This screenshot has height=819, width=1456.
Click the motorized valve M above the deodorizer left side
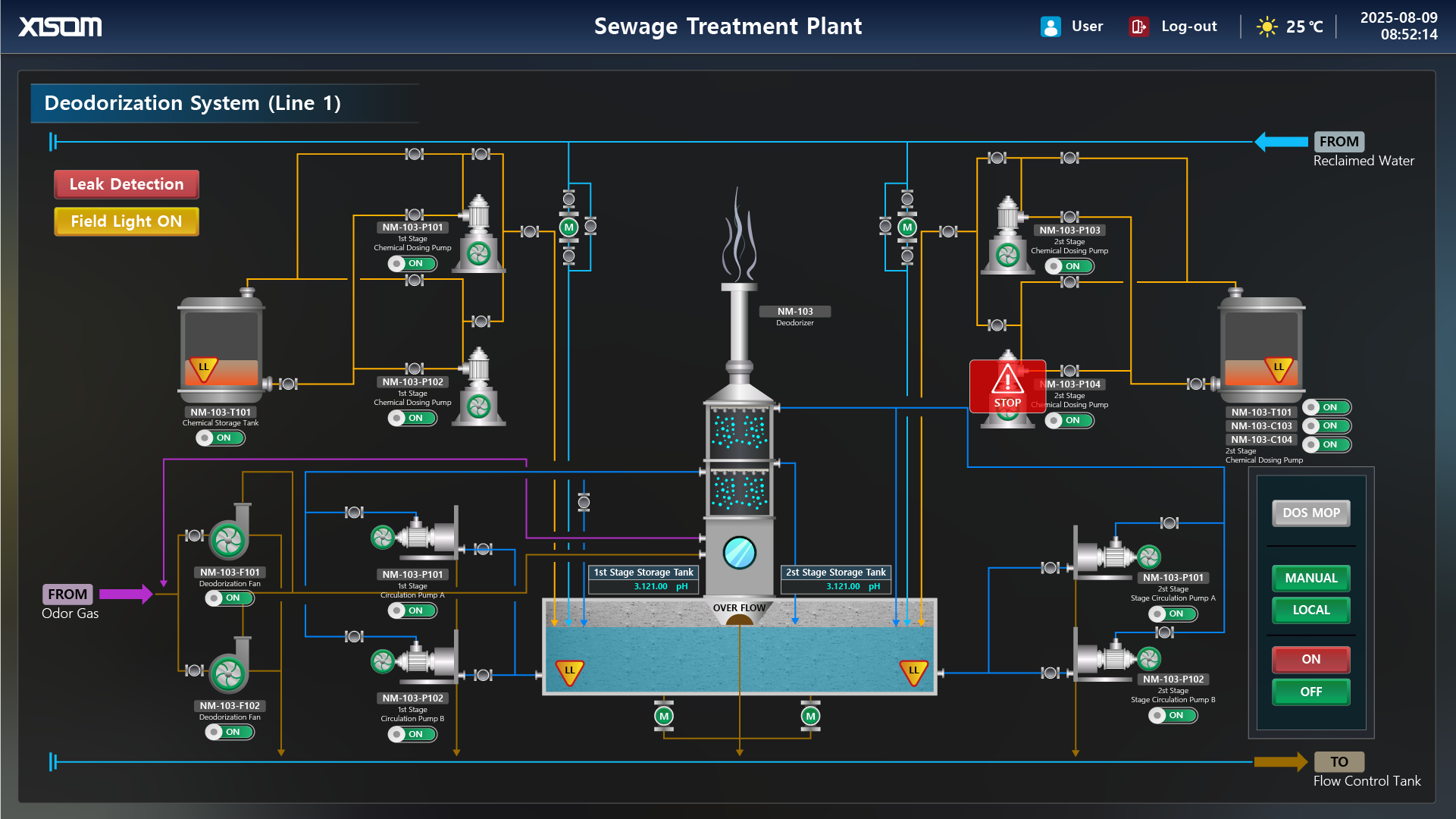[x=568, y=227]
